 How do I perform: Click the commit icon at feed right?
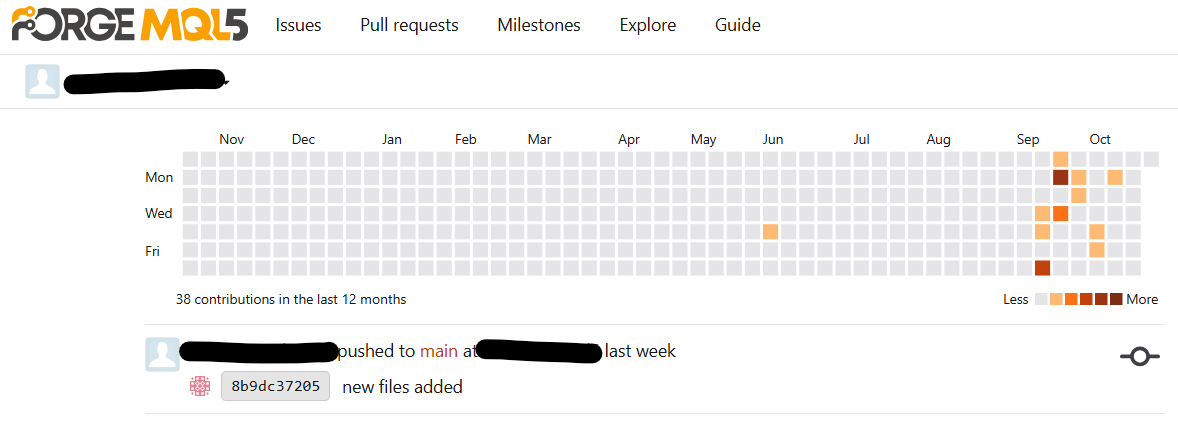pyautogui.click(x=1140, y=356)
